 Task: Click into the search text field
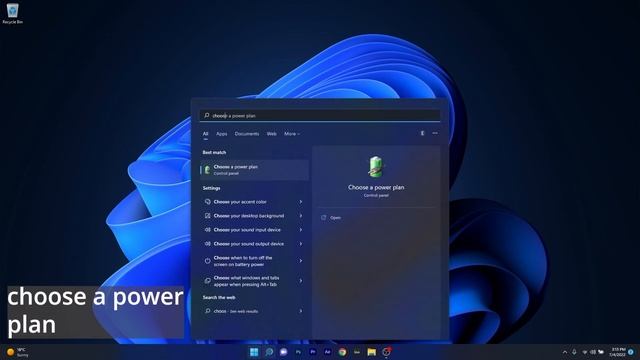320,116
